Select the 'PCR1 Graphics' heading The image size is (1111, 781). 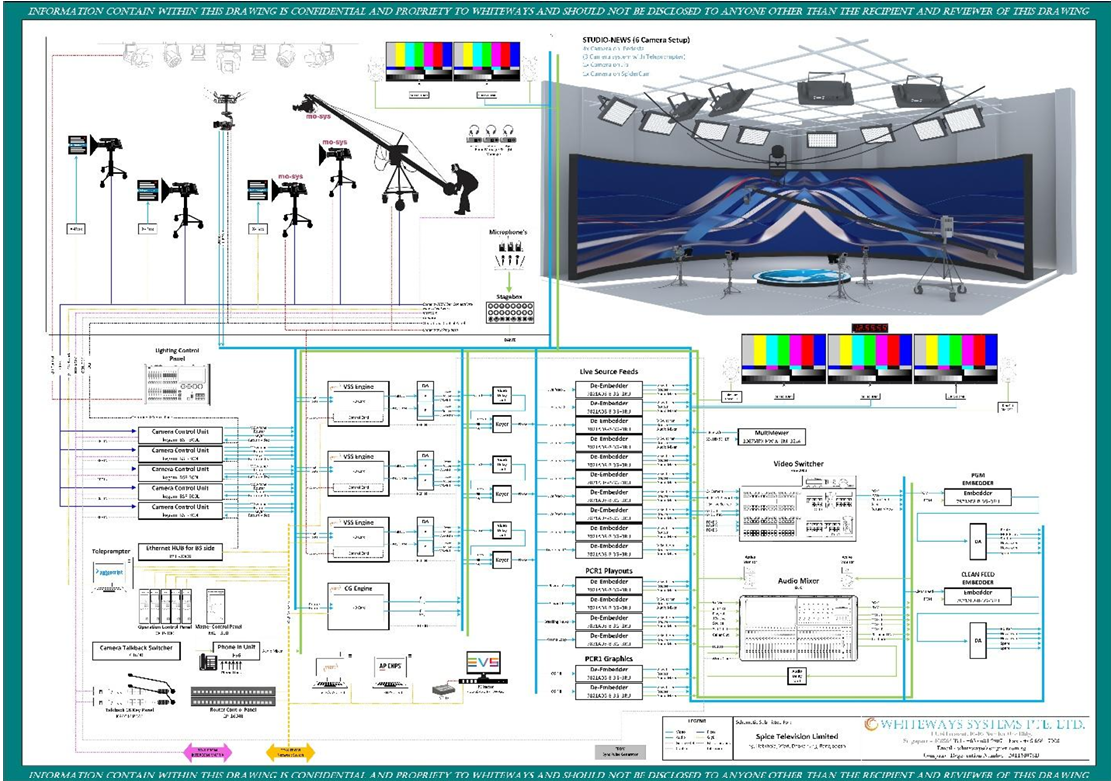click(609, 658)
